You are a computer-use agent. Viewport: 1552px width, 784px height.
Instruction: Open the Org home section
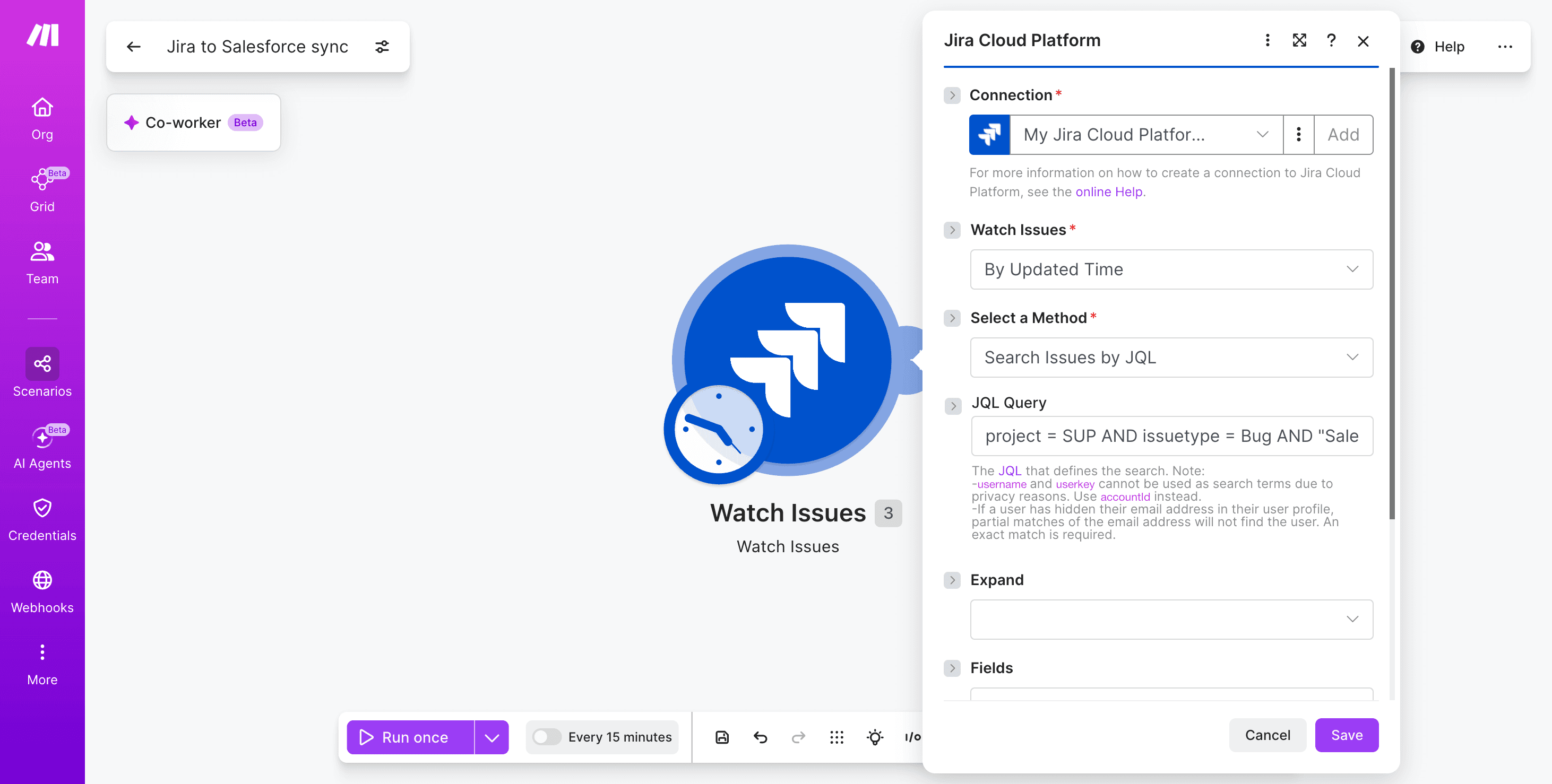point(42,119)
